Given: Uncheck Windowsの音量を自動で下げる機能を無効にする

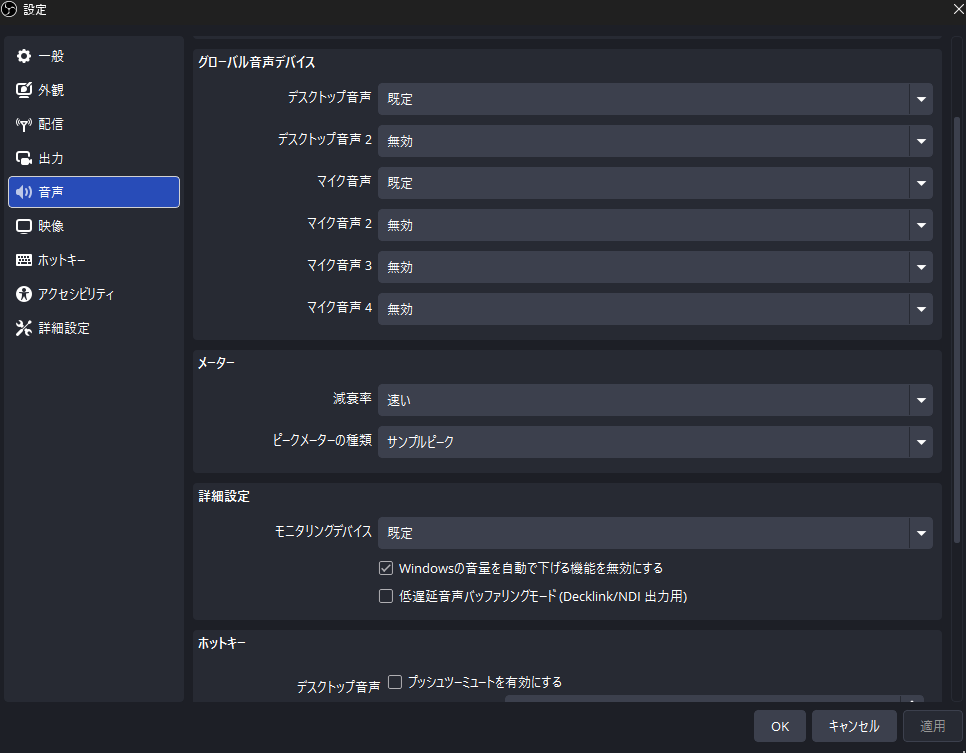Looking at the screenshot, I should (x=386, y=568).
